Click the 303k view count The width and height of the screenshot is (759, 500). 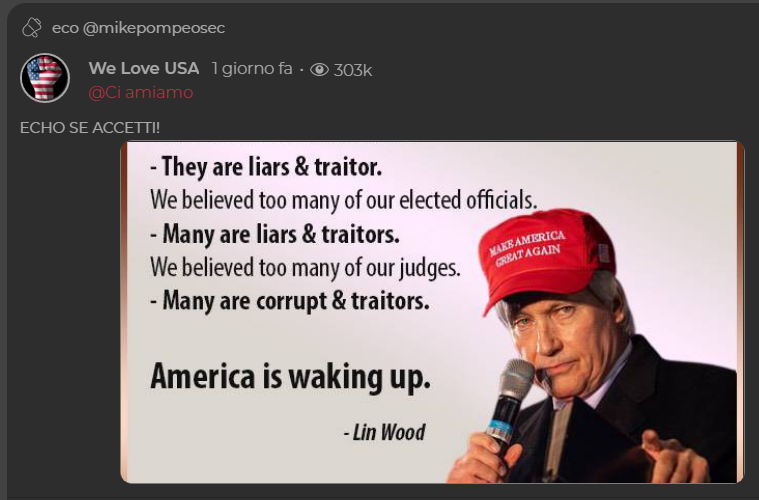click(x=352, y=70)
